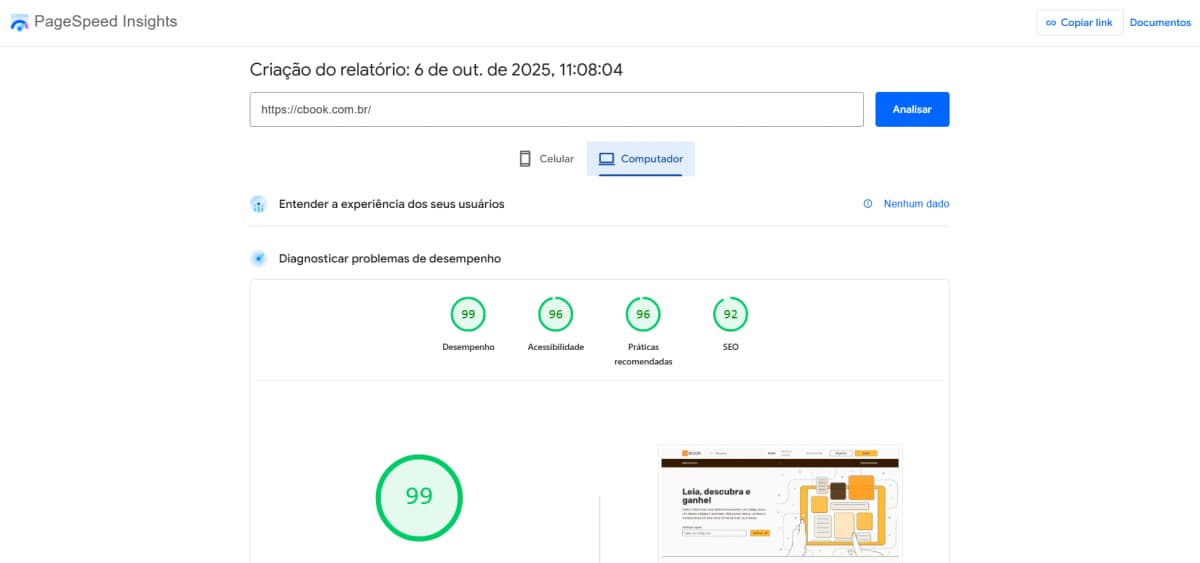Click the PageSpeed Insights logo icon
Screen dimensions: 1200x563
pyautogui.click(x=19, y=22)
